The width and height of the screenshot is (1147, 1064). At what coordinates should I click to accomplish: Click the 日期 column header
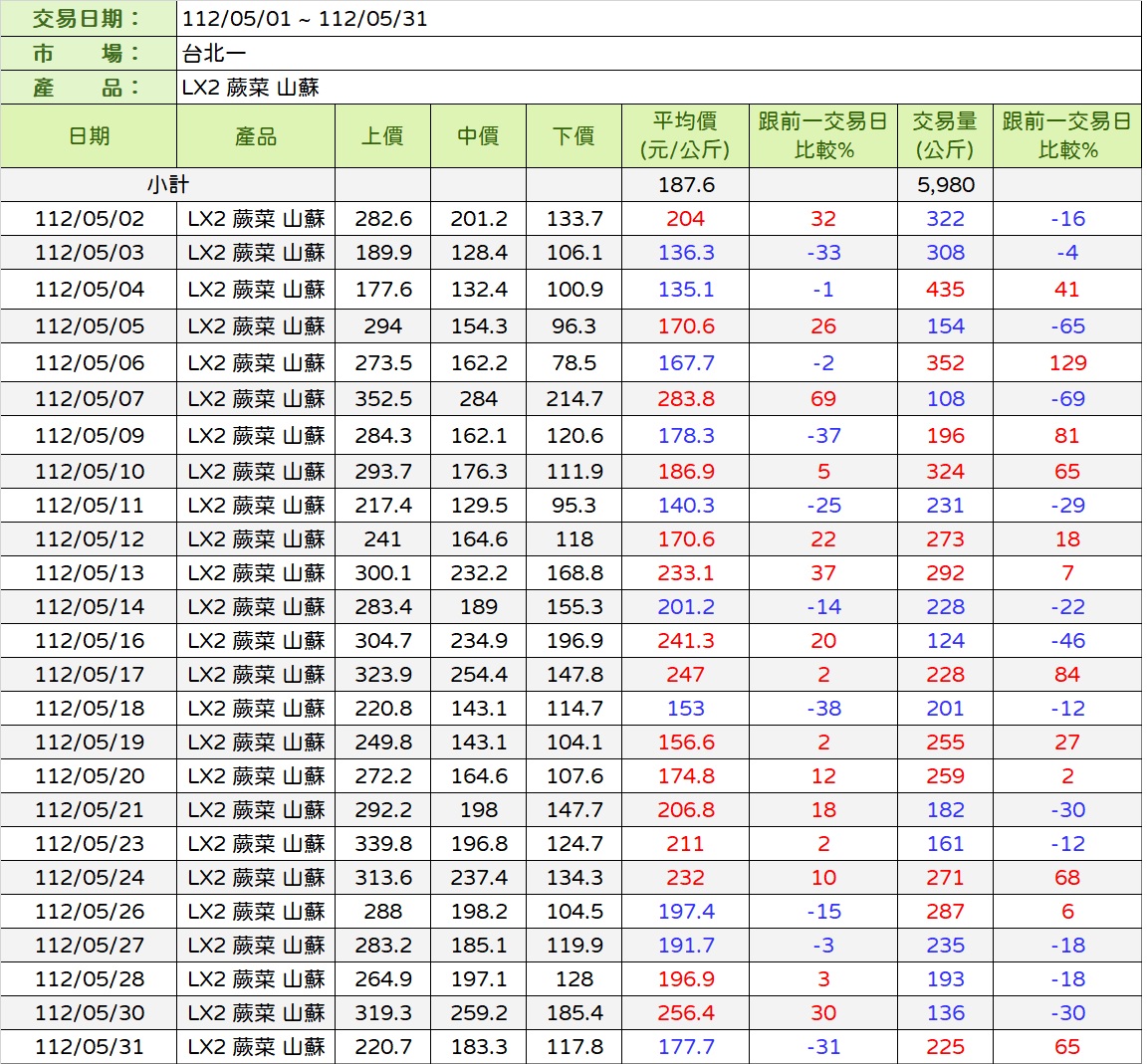click(x=89, y=136)
